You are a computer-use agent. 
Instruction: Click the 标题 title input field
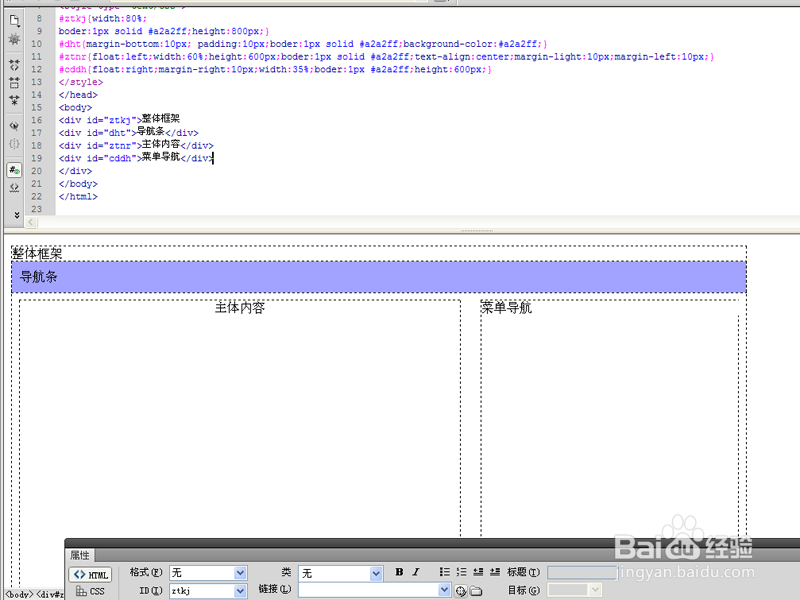[582, 573]
